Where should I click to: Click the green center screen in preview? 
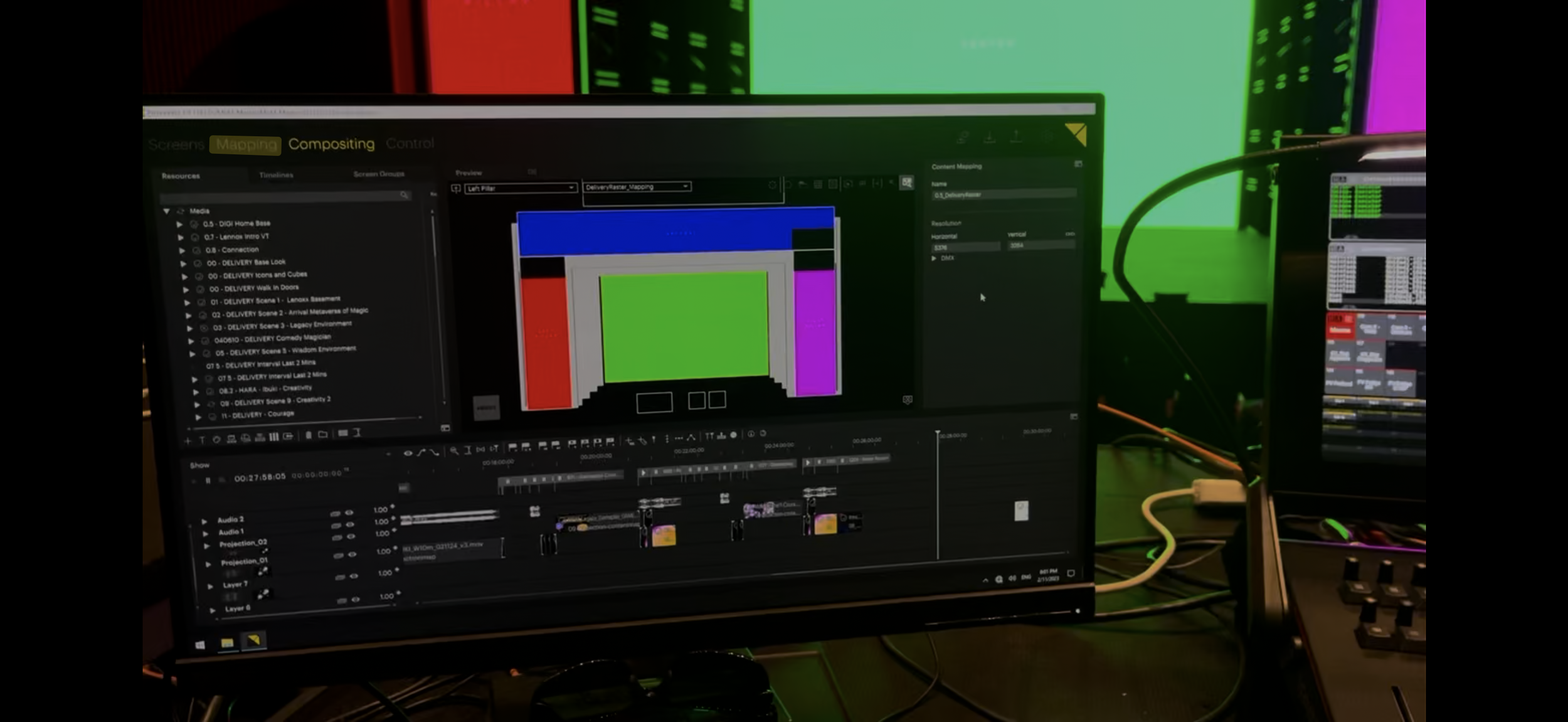pos(684,326)
